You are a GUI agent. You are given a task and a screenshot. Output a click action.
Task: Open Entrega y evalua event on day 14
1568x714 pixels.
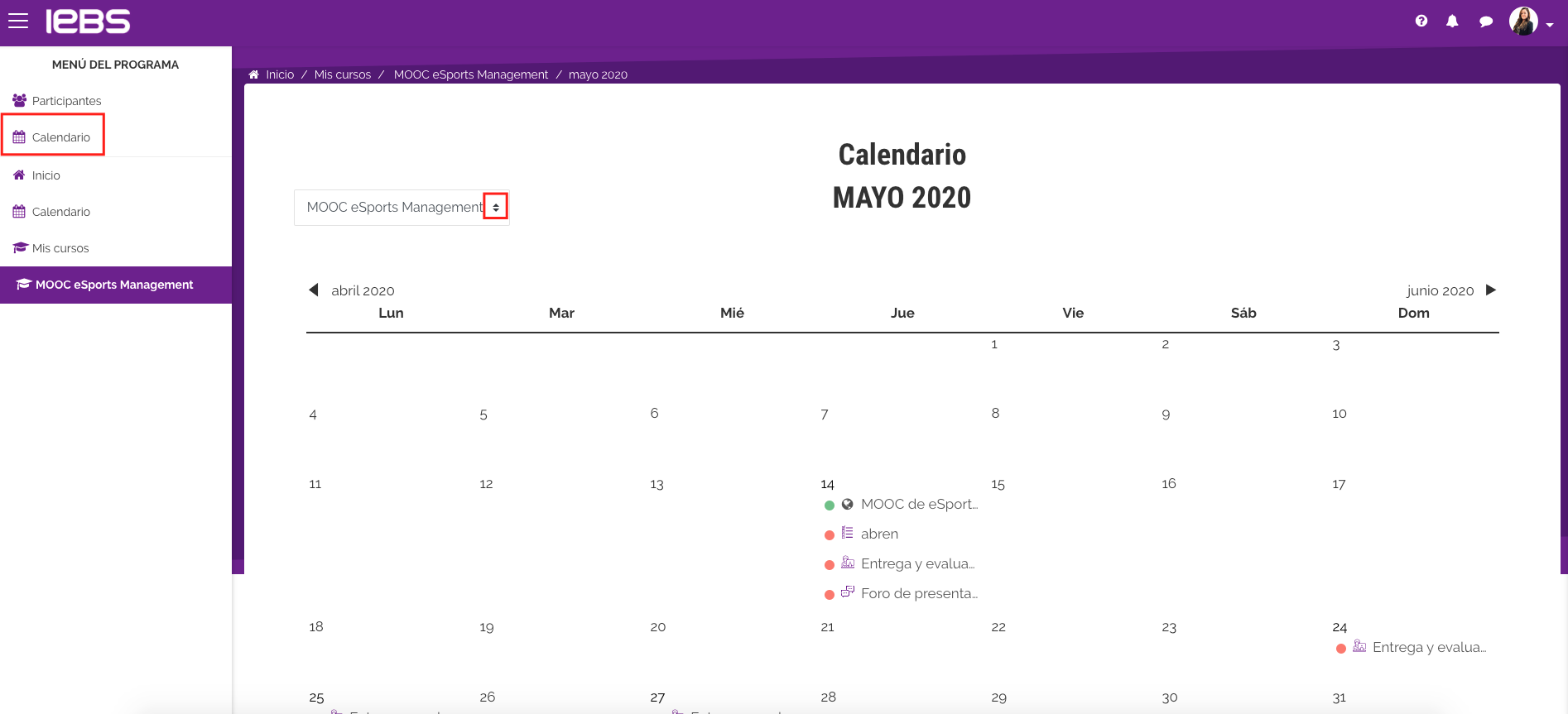[x=917, y=563]
